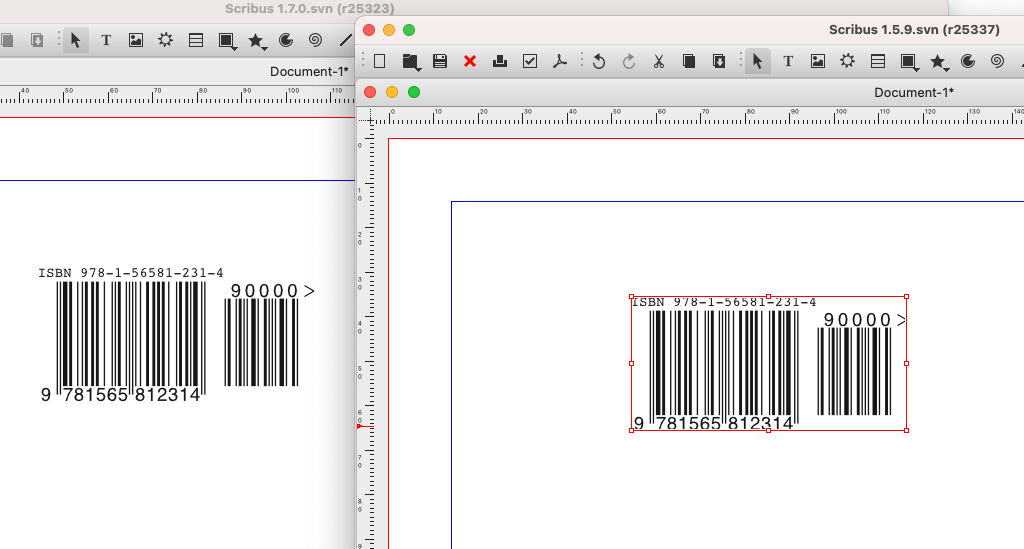Click the red X close document icon
This screenshot has height=549, width=1024.
point(470,61)
